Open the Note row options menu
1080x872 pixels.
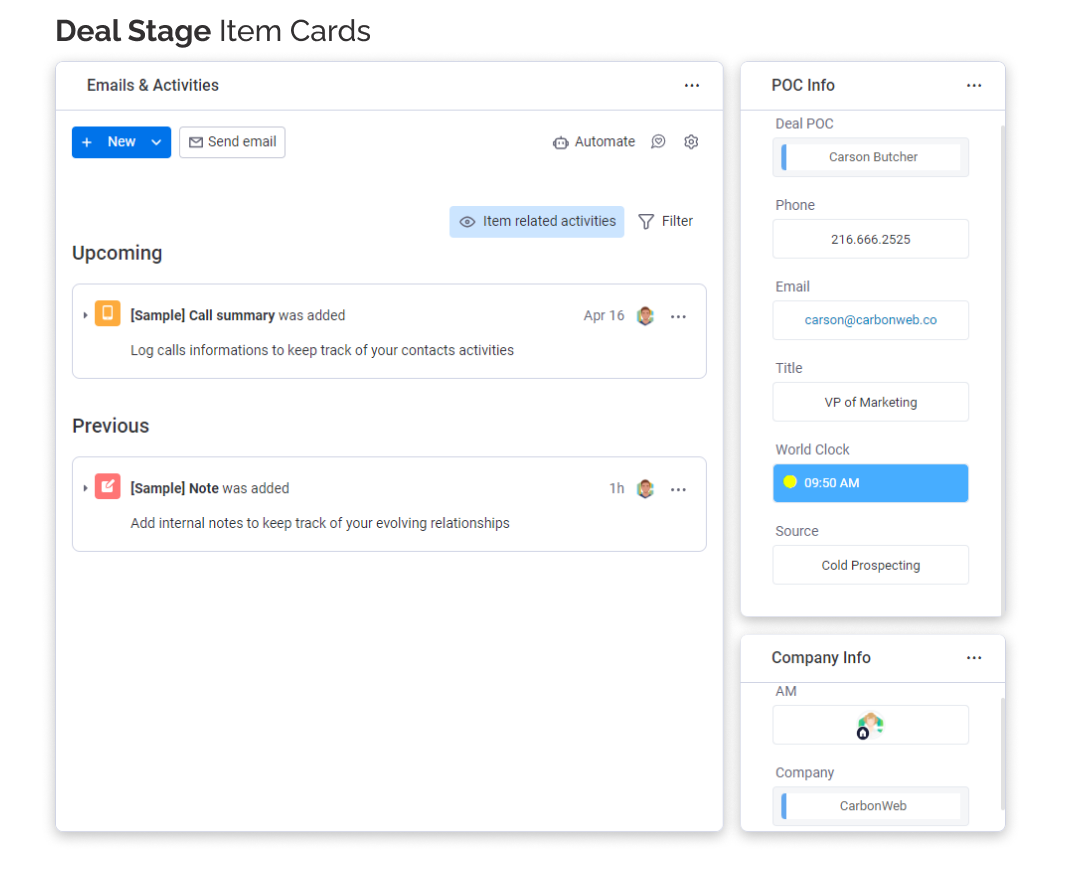click(x=678, y=490)
